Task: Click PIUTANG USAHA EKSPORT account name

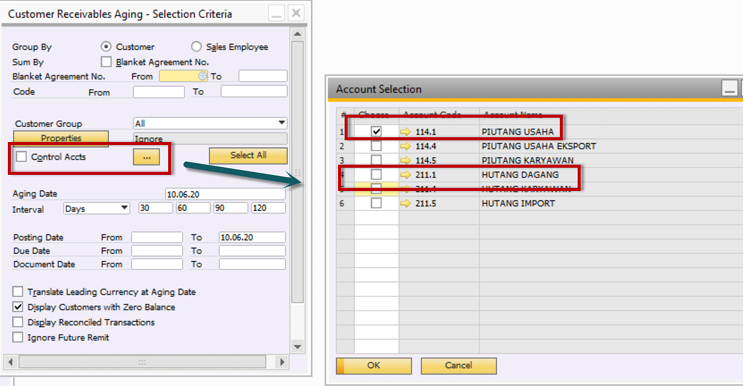Action: tap(539, 146)
